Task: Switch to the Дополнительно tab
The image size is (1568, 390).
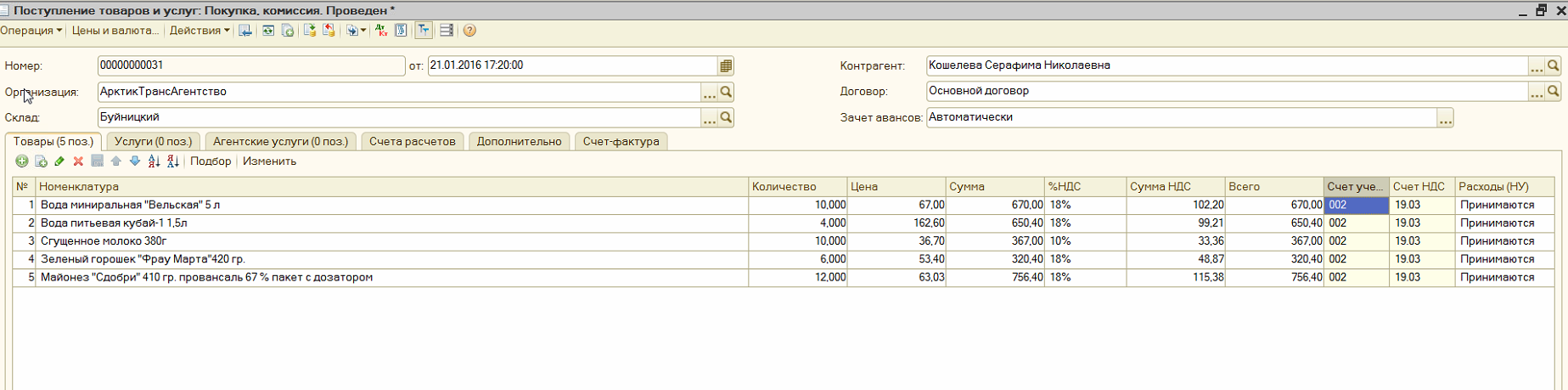Action: pos(520,142)
